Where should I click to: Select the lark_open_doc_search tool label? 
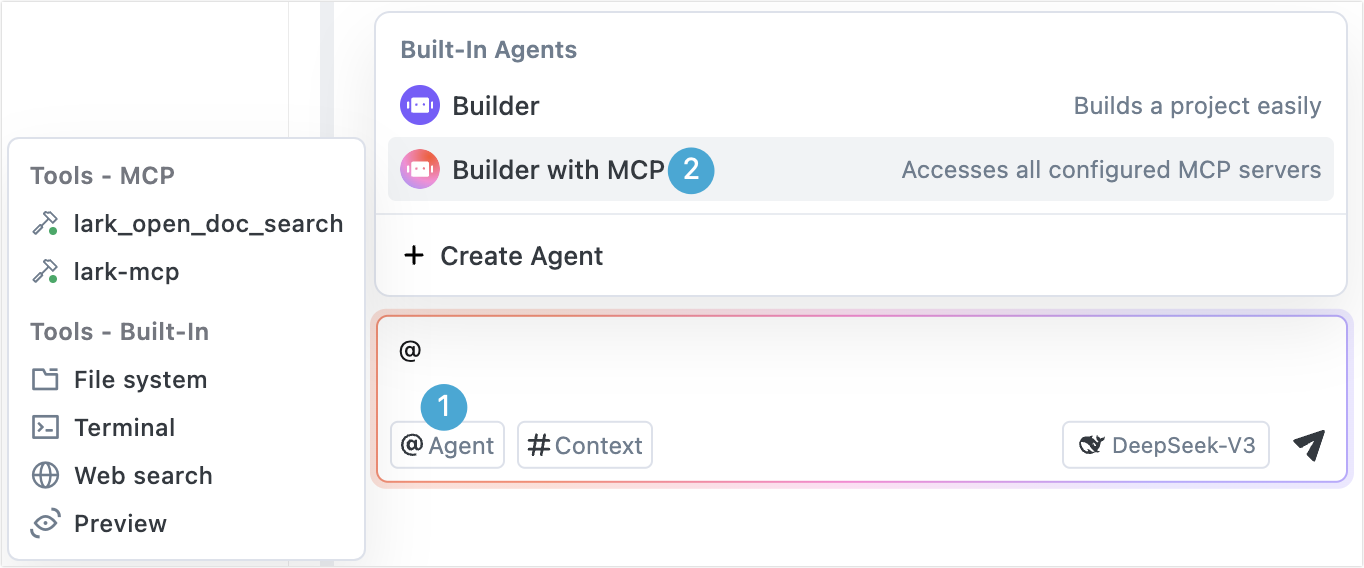pyautogui.click(x=208, y=224)
